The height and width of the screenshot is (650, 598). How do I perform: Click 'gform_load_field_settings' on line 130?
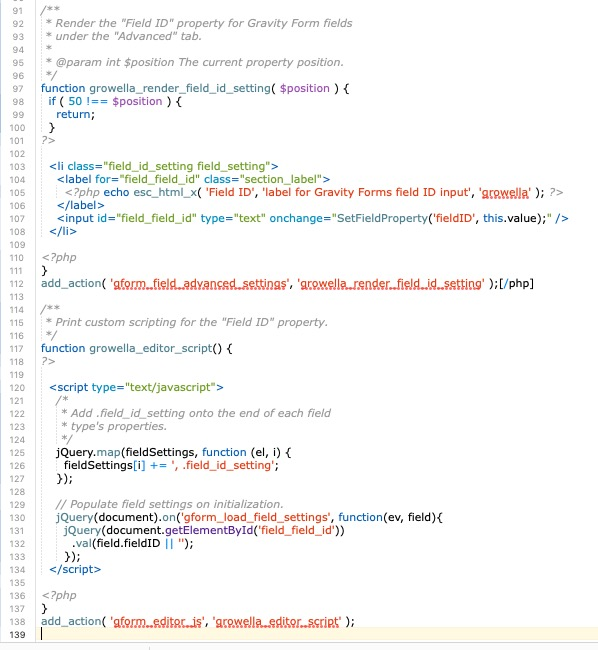256,517
